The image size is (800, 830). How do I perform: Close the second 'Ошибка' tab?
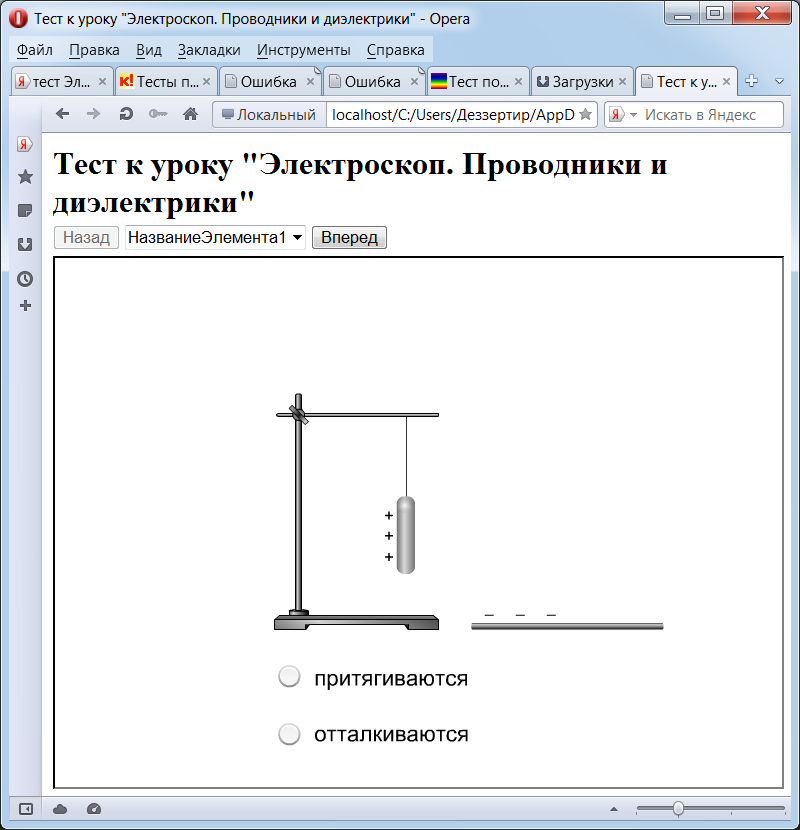414,82
